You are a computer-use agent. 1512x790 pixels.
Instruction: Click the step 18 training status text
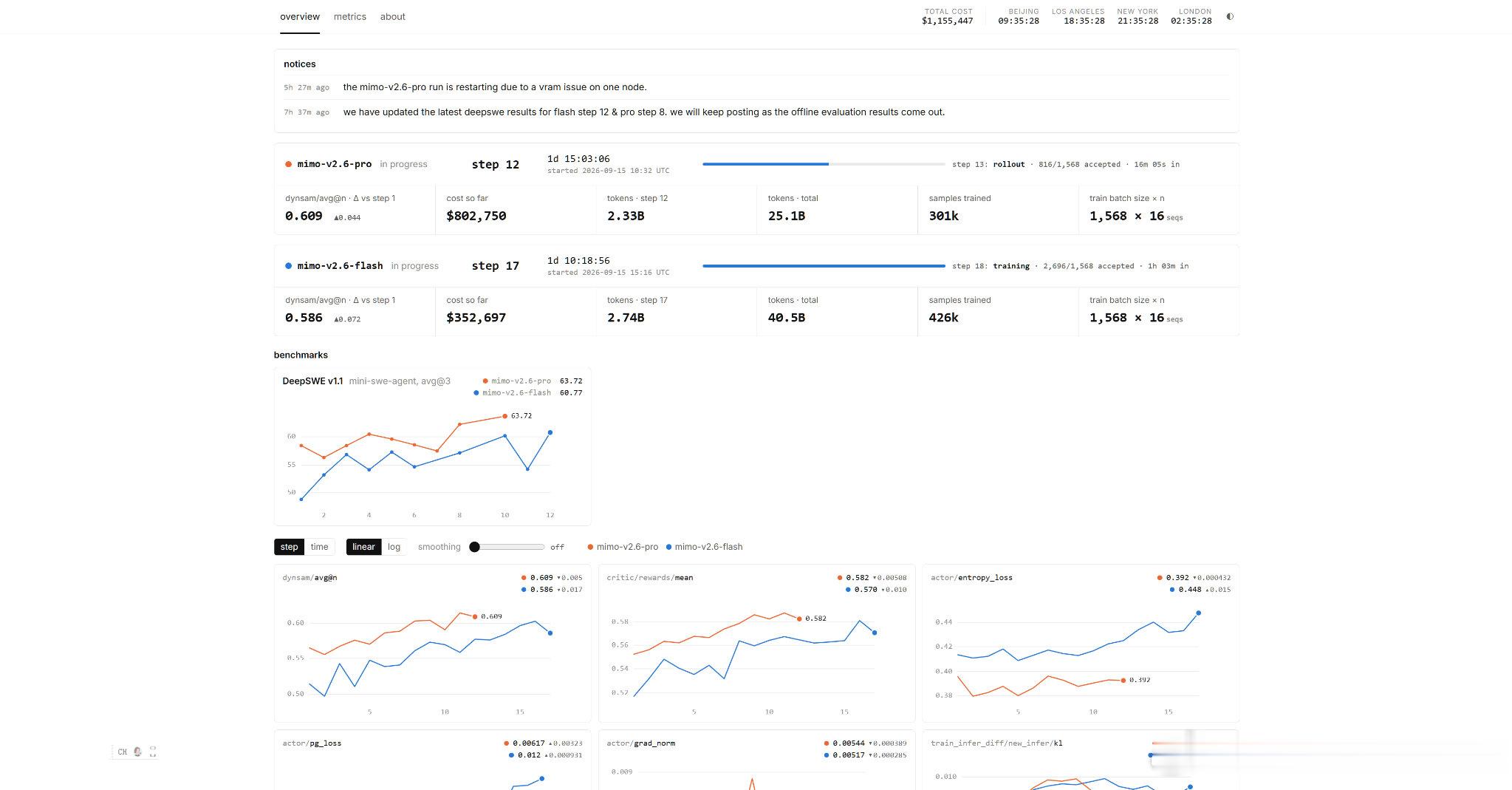pos(1070,266)
